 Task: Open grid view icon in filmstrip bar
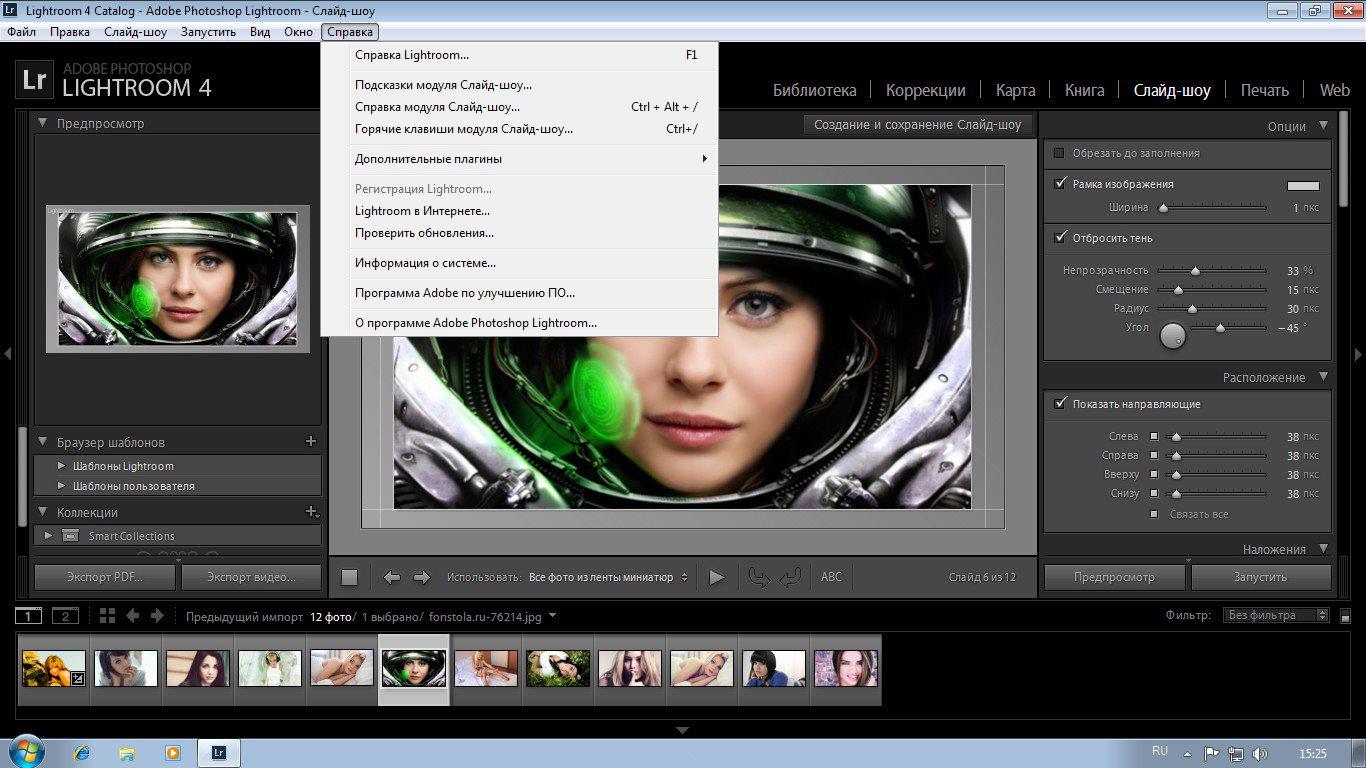107,616
